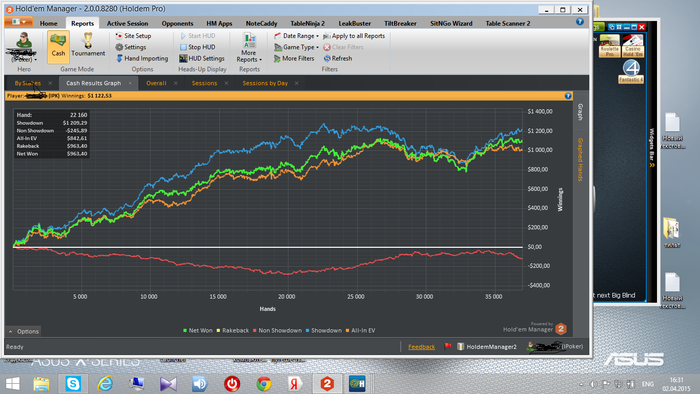Launch Internet Explorer from the taskbar

(105, 384)
